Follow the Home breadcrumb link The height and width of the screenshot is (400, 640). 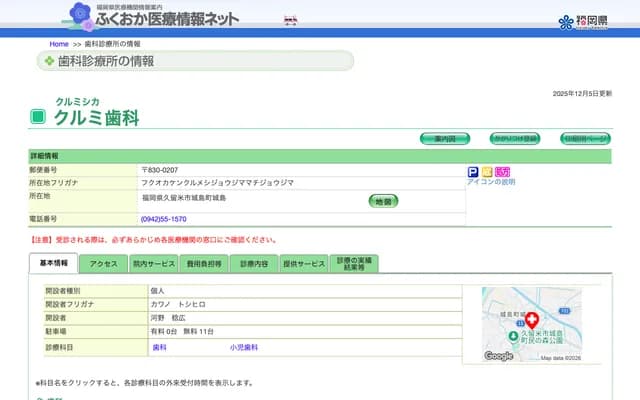[x=59, y=44]
